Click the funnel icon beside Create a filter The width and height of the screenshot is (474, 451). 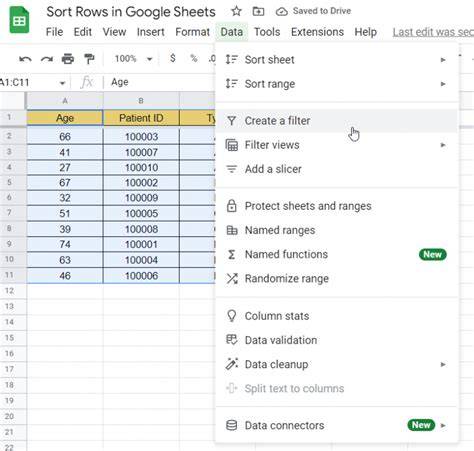[x=231, y=121]
